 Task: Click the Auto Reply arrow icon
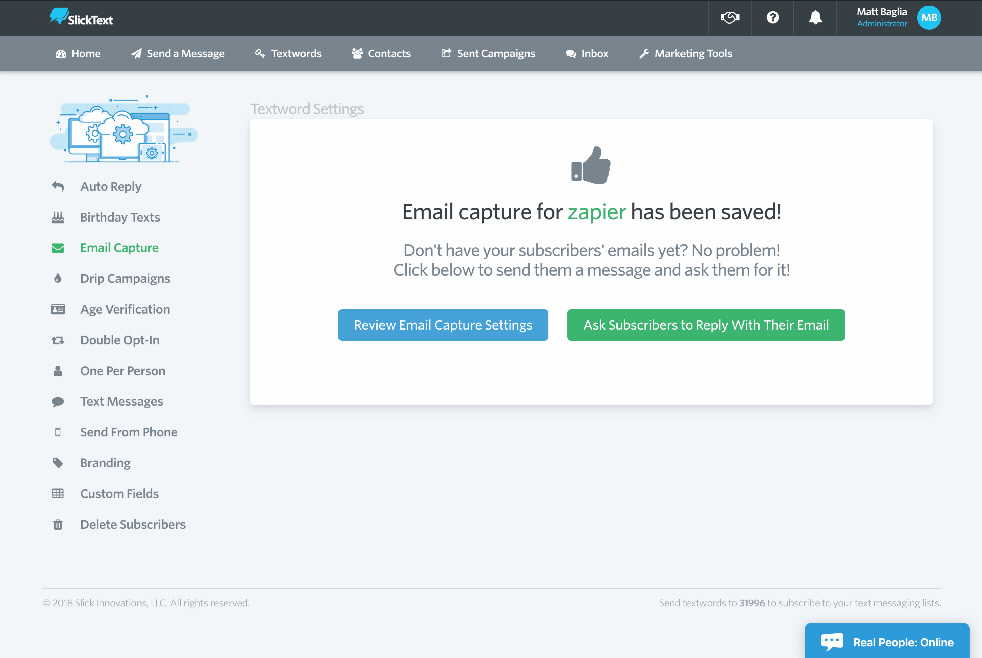point(58,187)
